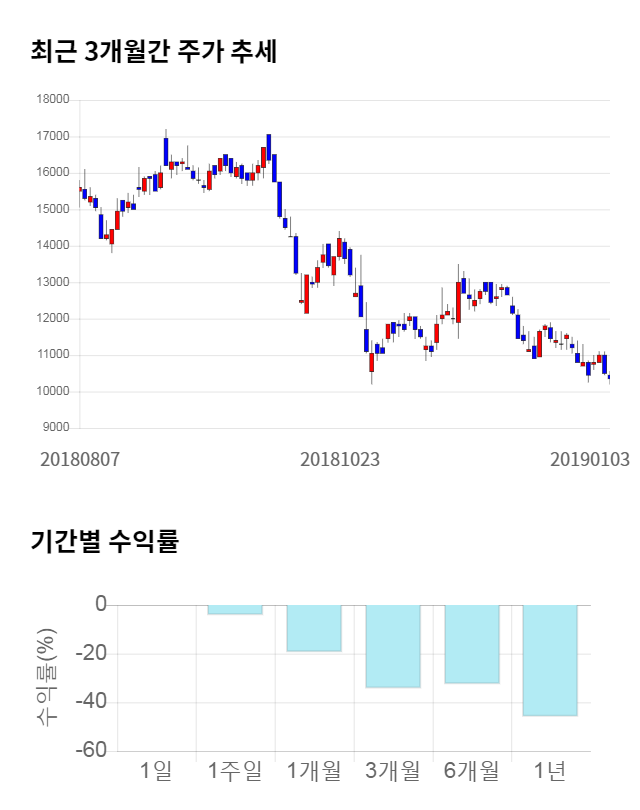
Task: Click the '최근 3개월간 주가 추세' chart title
Action: tap(153, 52)
